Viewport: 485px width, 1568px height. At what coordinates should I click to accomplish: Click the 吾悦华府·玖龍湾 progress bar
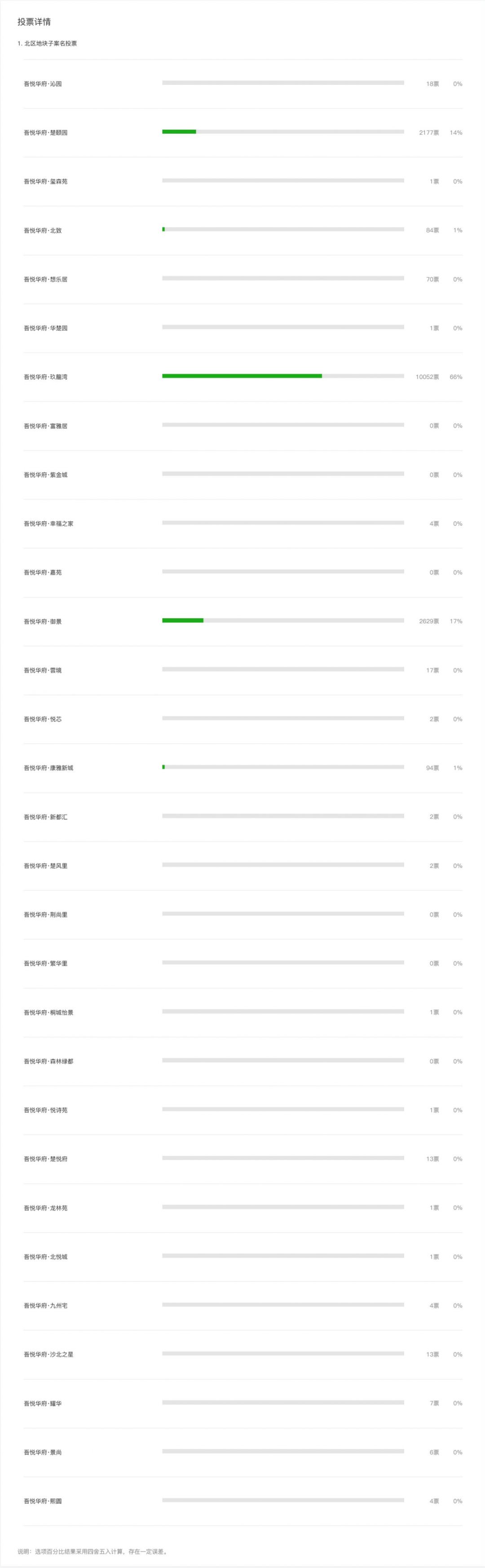tap(283, 376)
